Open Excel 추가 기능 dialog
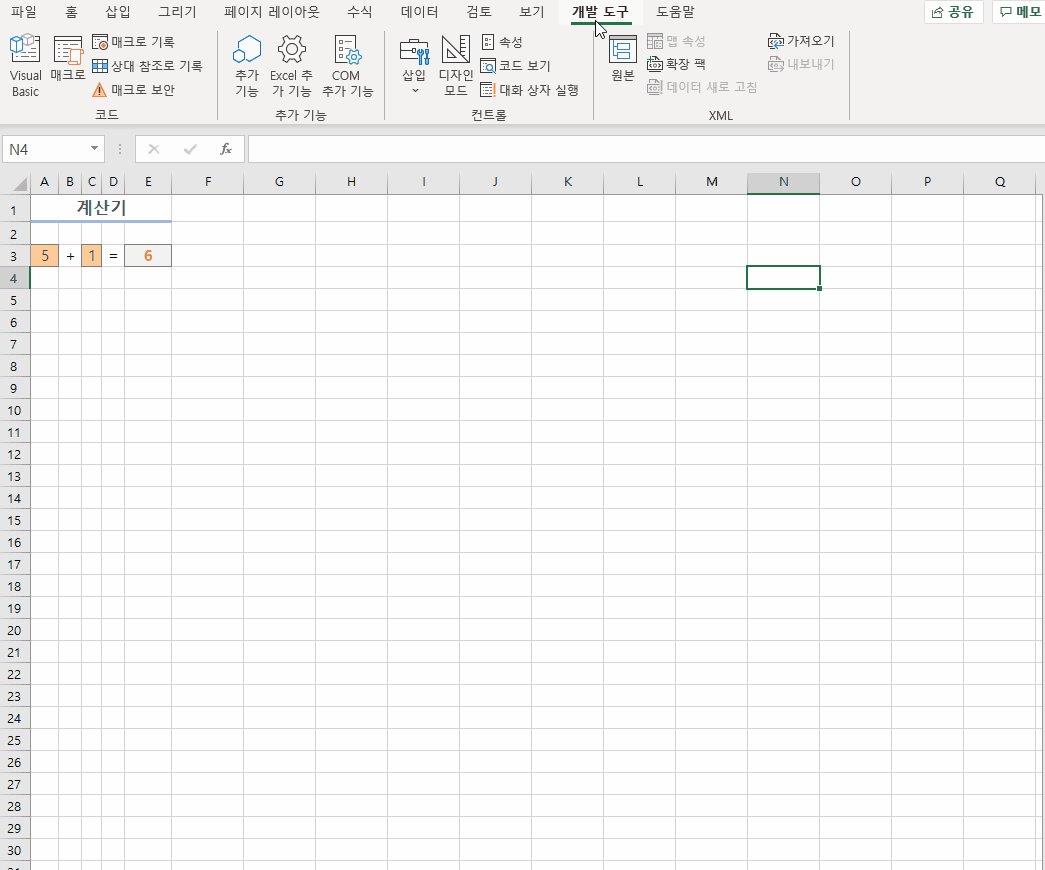The width and height of the screenshot is (1045, 870). point(291,66)
